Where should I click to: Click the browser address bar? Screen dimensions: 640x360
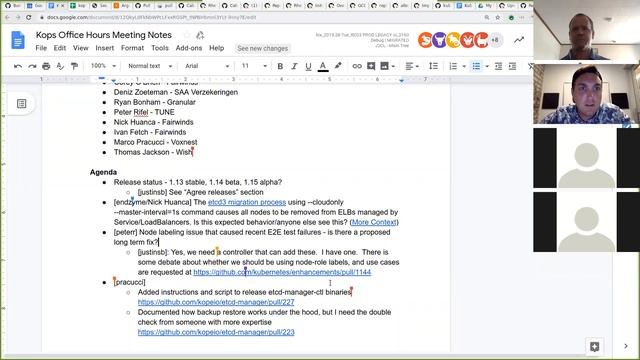click(261, 18)
